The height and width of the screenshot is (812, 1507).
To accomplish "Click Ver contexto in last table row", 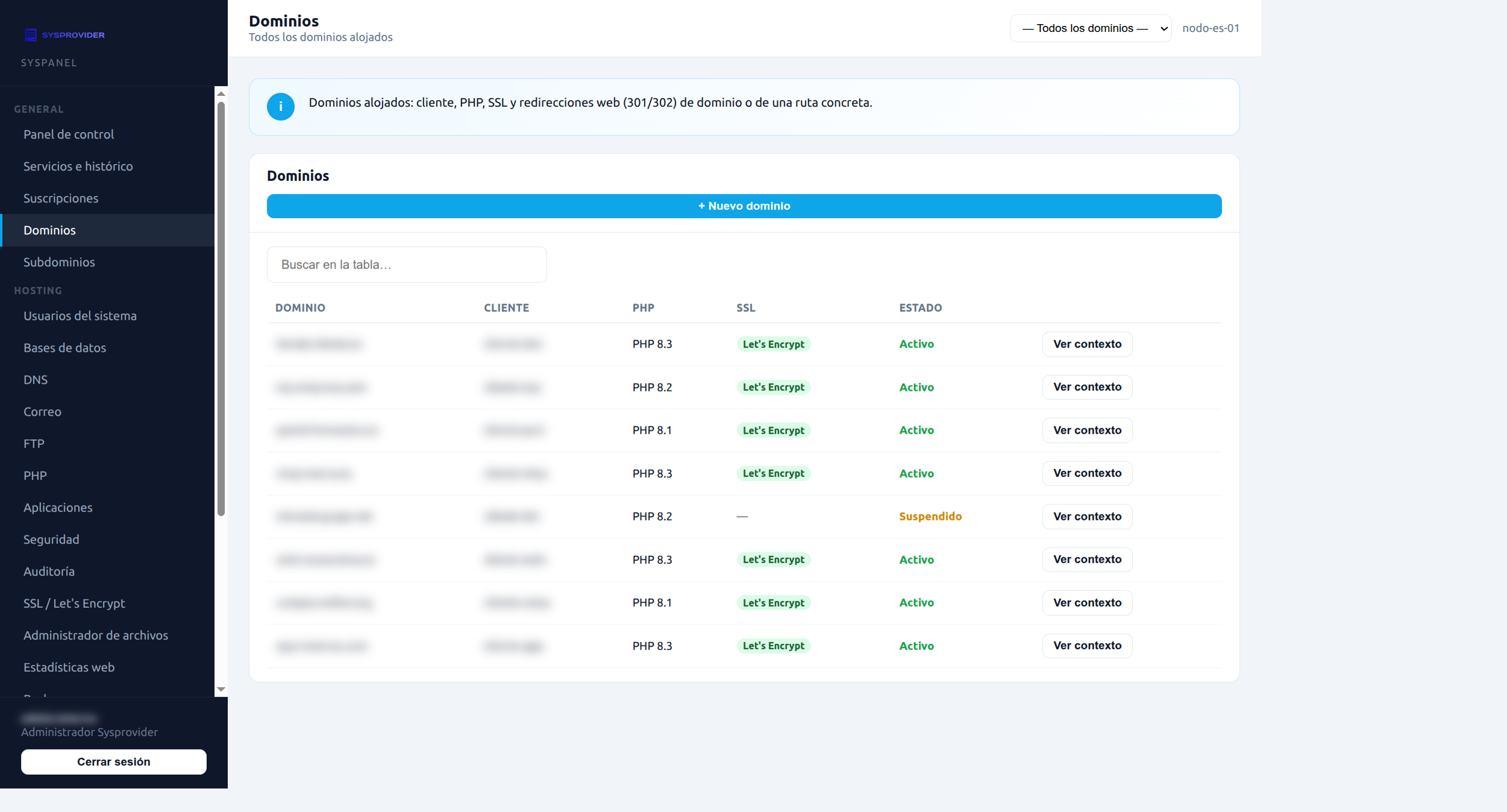I will (x=1087, y=645).
